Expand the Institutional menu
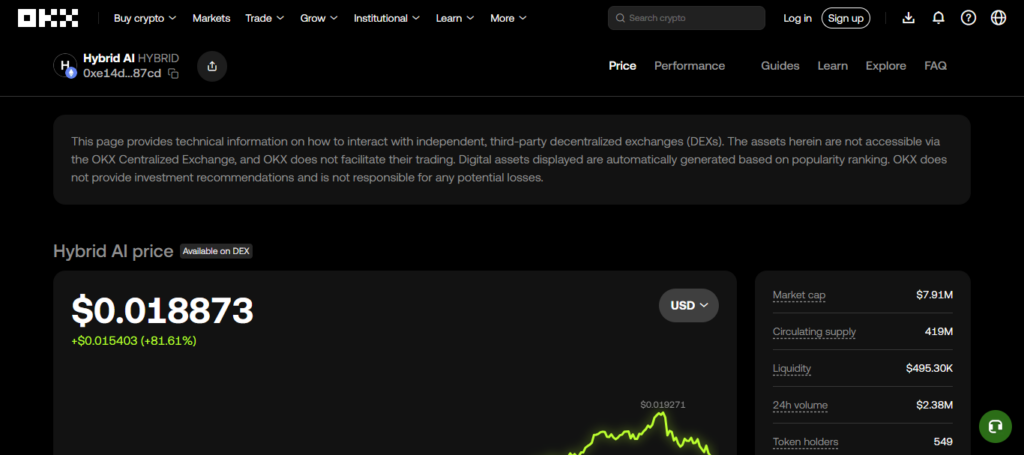1024x455 pixels. coord(387,18)
